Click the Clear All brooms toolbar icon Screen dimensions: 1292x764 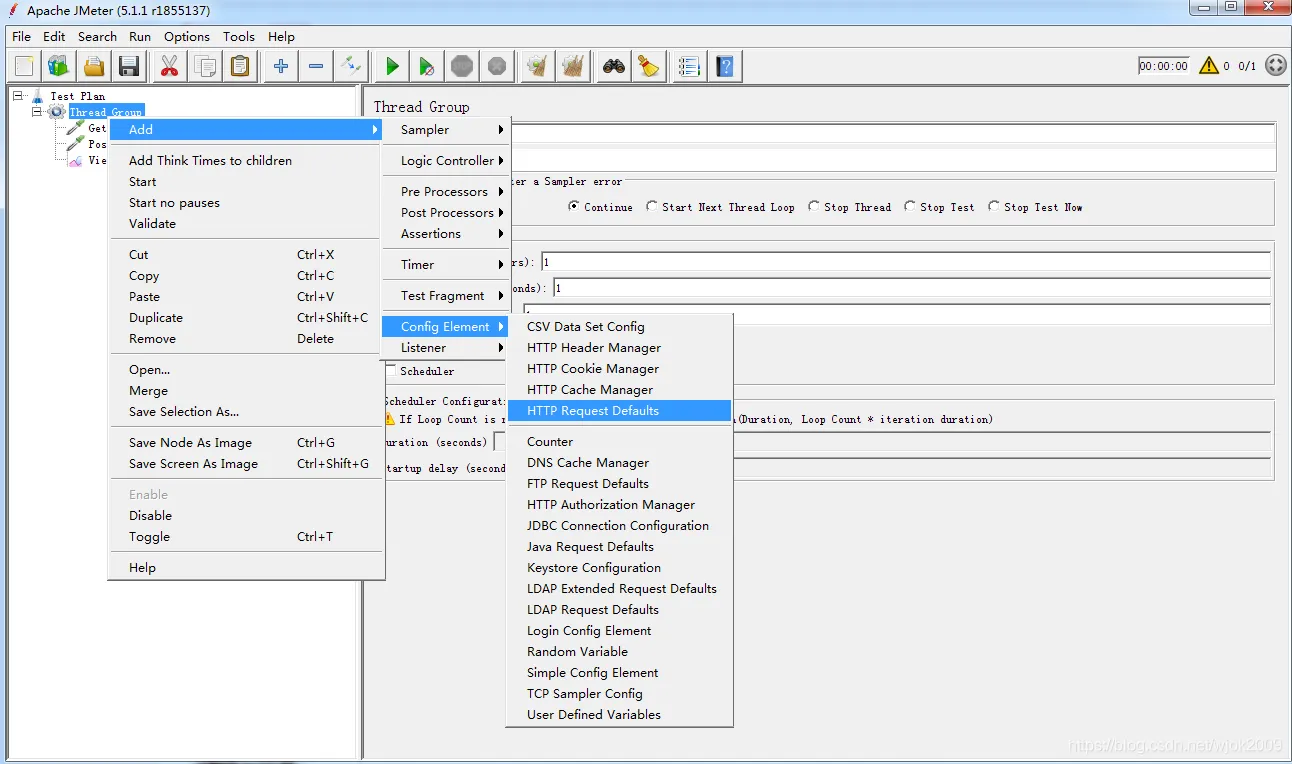coord(573,67)
